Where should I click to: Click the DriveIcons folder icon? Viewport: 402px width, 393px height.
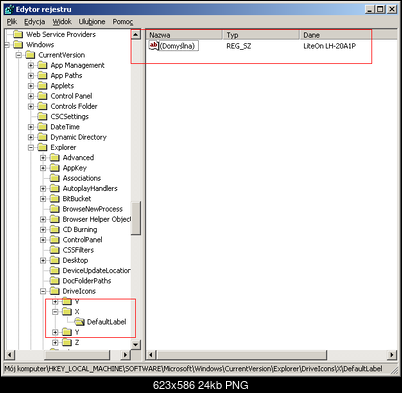point(55,291)
